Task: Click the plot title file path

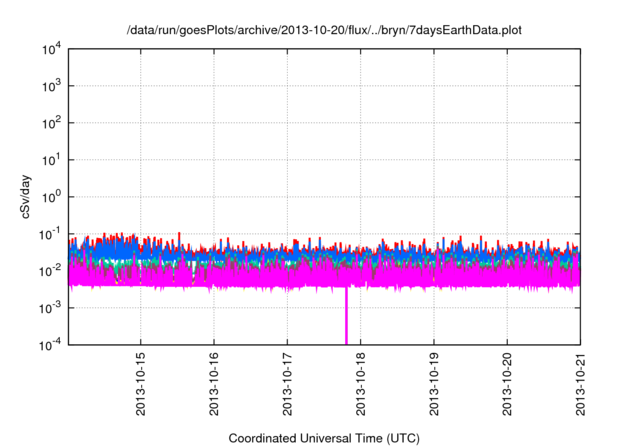Action: (x=324, y=30)
